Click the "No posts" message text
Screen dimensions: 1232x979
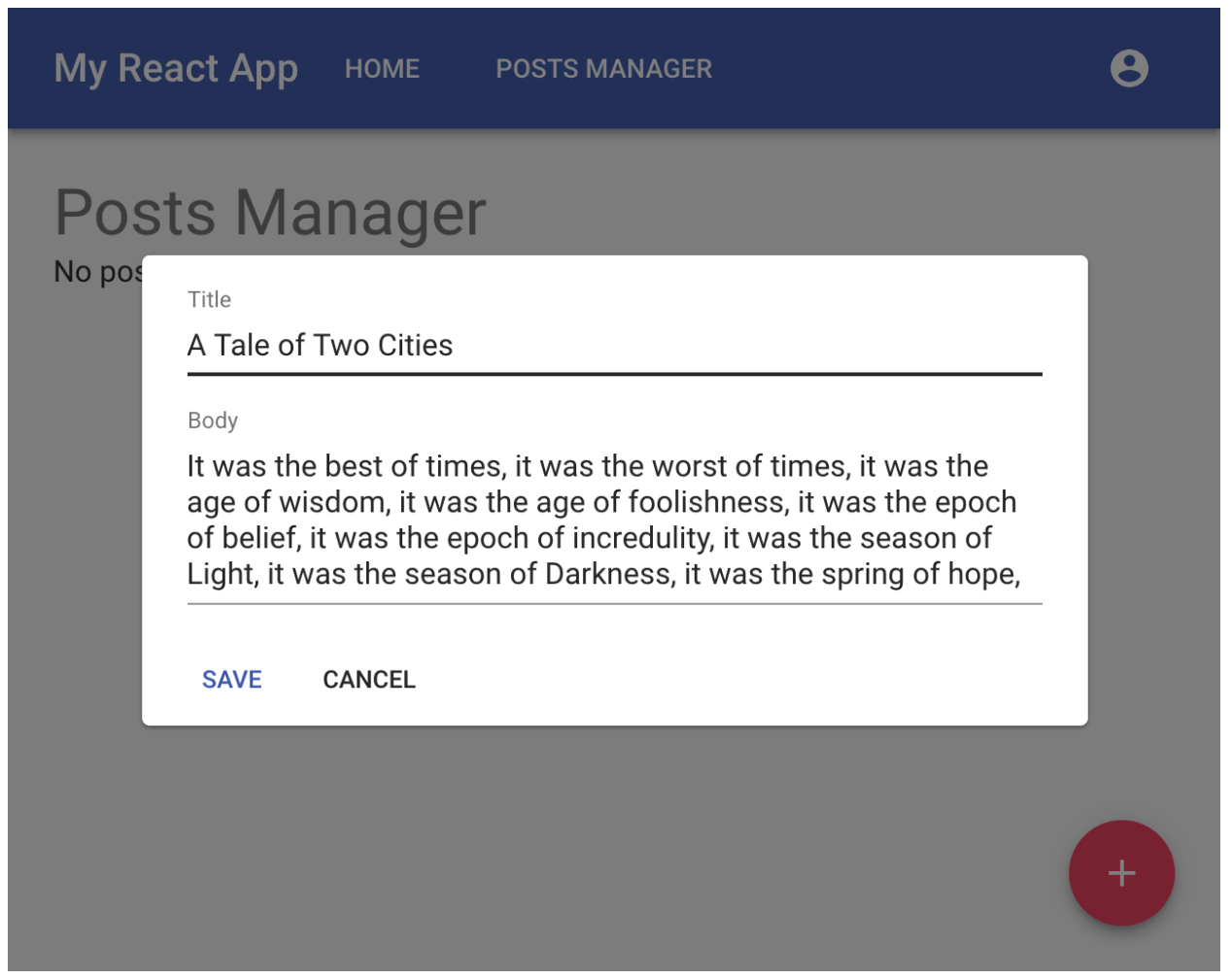97,272
